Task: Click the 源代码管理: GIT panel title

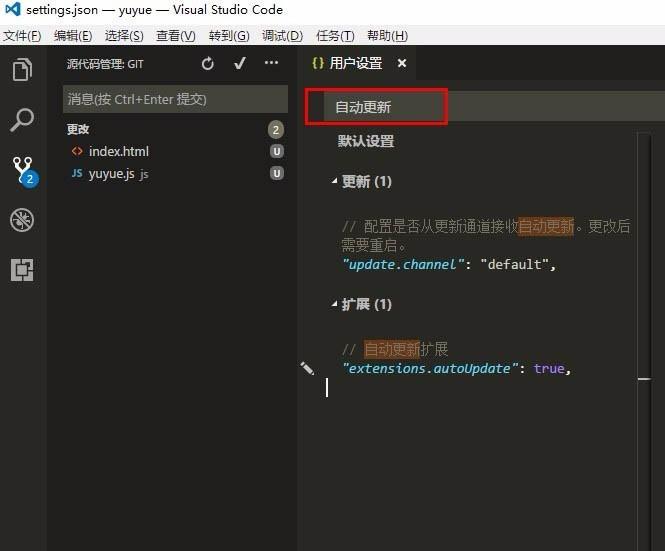Action: click(x=105, y=64)
